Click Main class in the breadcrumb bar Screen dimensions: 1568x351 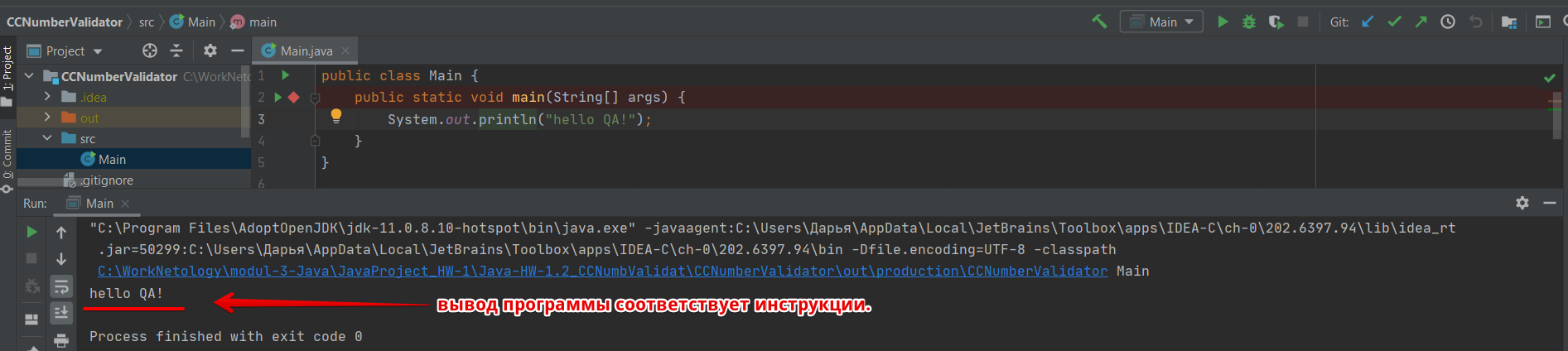(193, 22)
